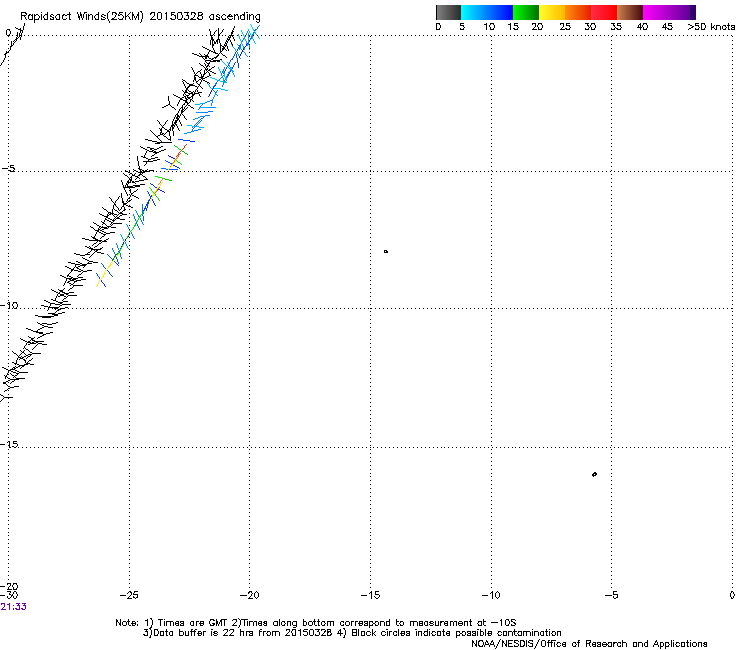The image size is (740, 650).
Task: Click the '-5' latitude label on left axis
Action: tap(8, 169)
